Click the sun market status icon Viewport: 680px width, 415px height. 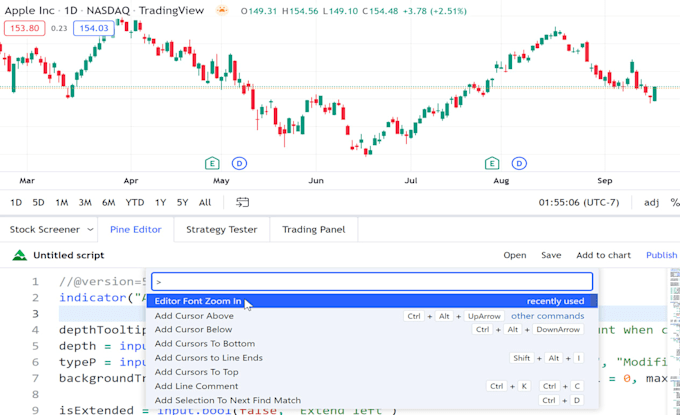(222, 10)
